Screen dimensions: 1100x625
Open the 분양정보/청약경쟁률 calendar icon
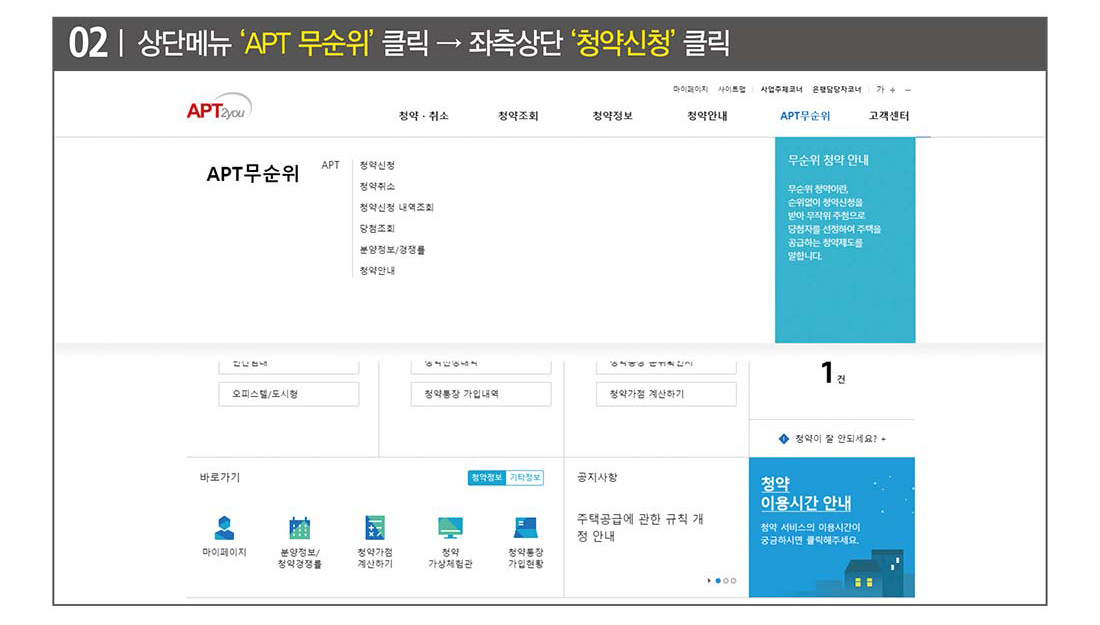coord(300,527)
